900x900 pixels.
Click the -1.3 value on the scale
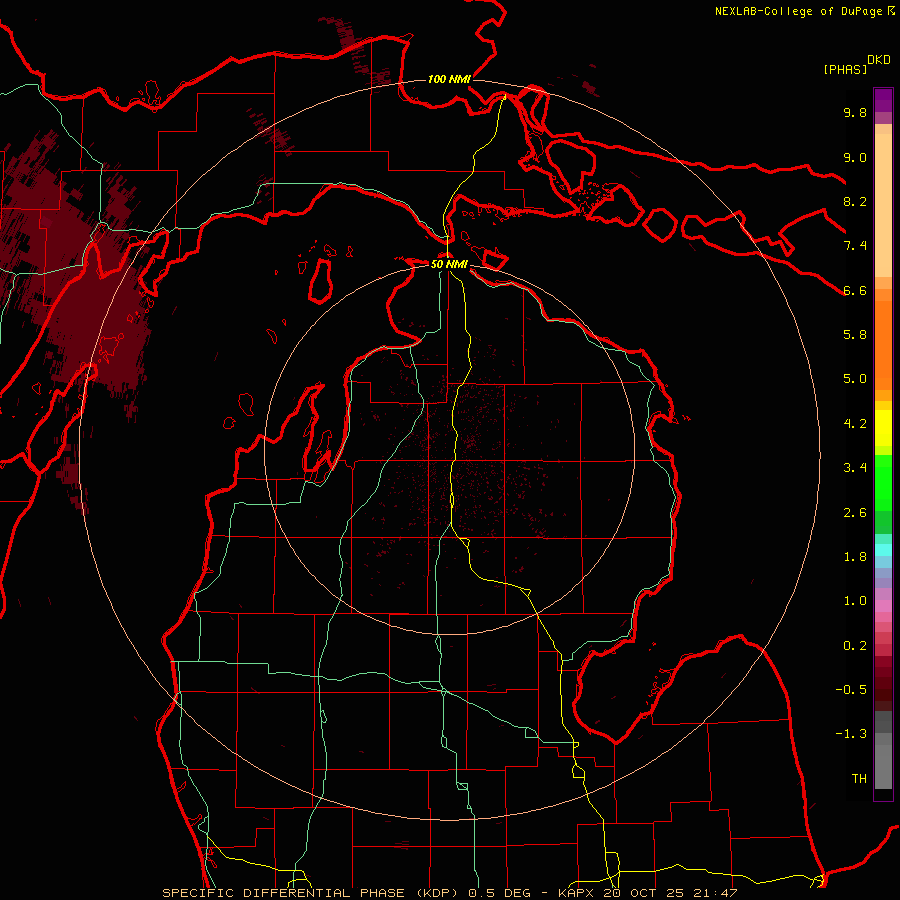[x=851, y=734]
